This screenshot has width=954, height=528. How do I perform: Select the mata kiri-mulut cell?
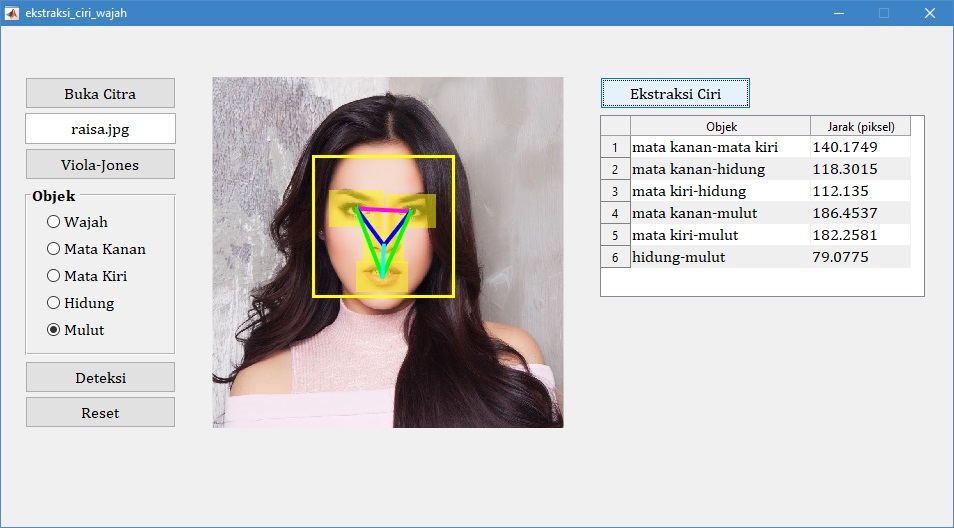click(720, 235)
